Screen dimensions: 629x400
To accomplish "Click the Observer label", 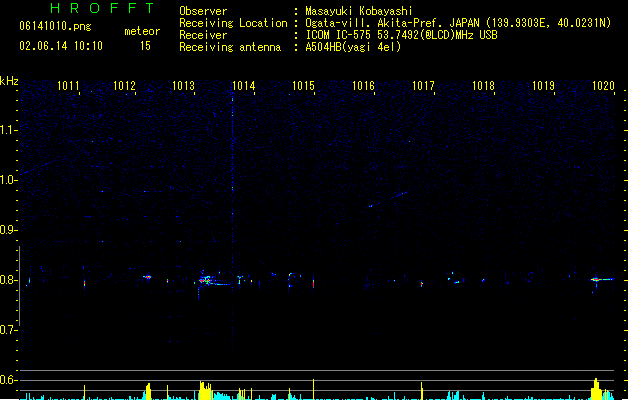I will (203, 11).
